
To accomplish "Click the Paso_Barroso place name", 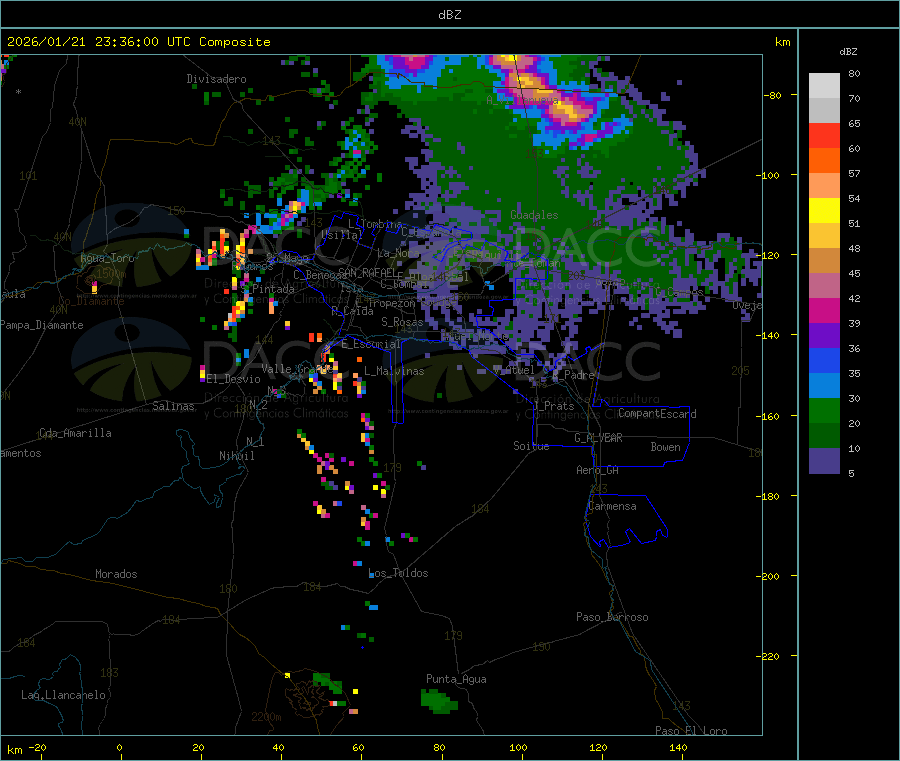I will 612,617.
